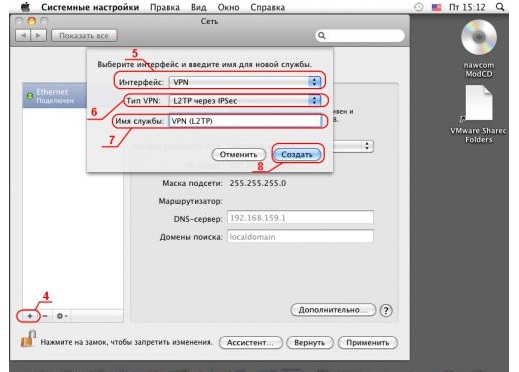Click the Имя службы text field
This screenshot has height=372, width=519.
[x=246, y=121]
